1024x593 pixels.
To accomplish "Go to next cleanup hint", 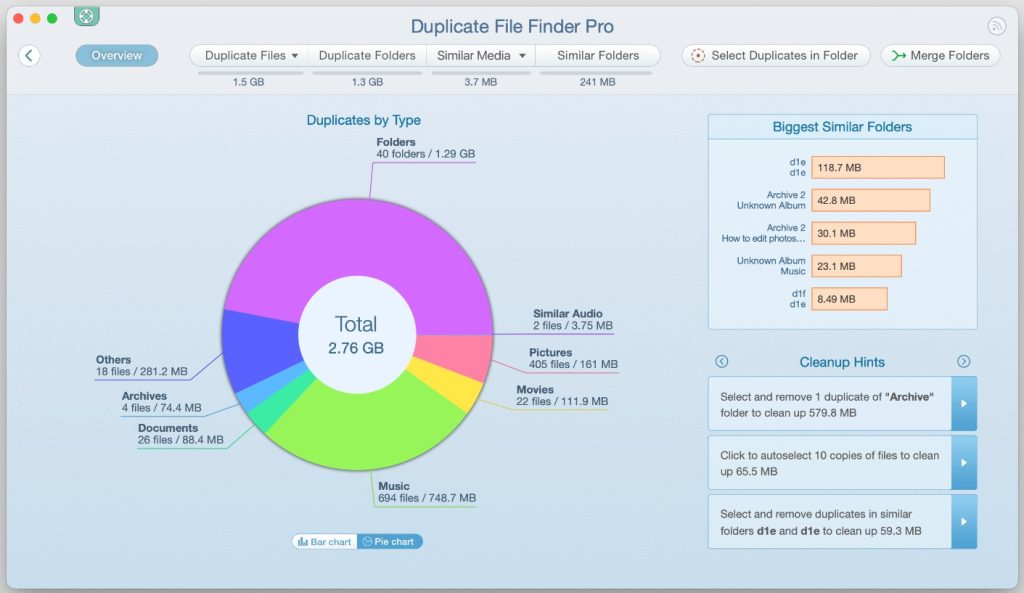I will pyautogui.click(x=963, y=361).
